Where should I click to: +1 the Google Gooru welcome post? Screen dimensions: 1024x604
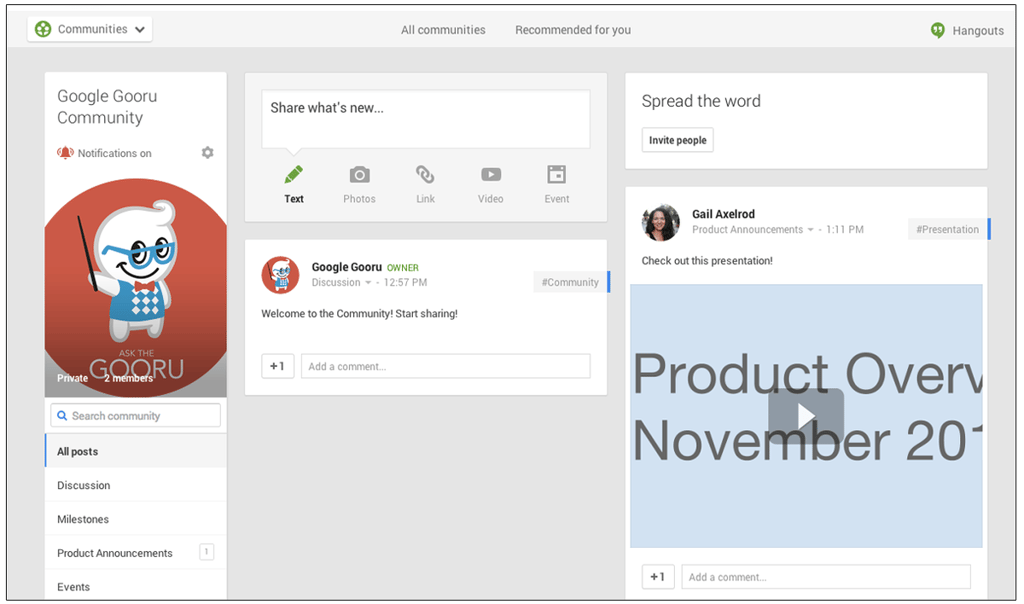click(x=278, y=366)
